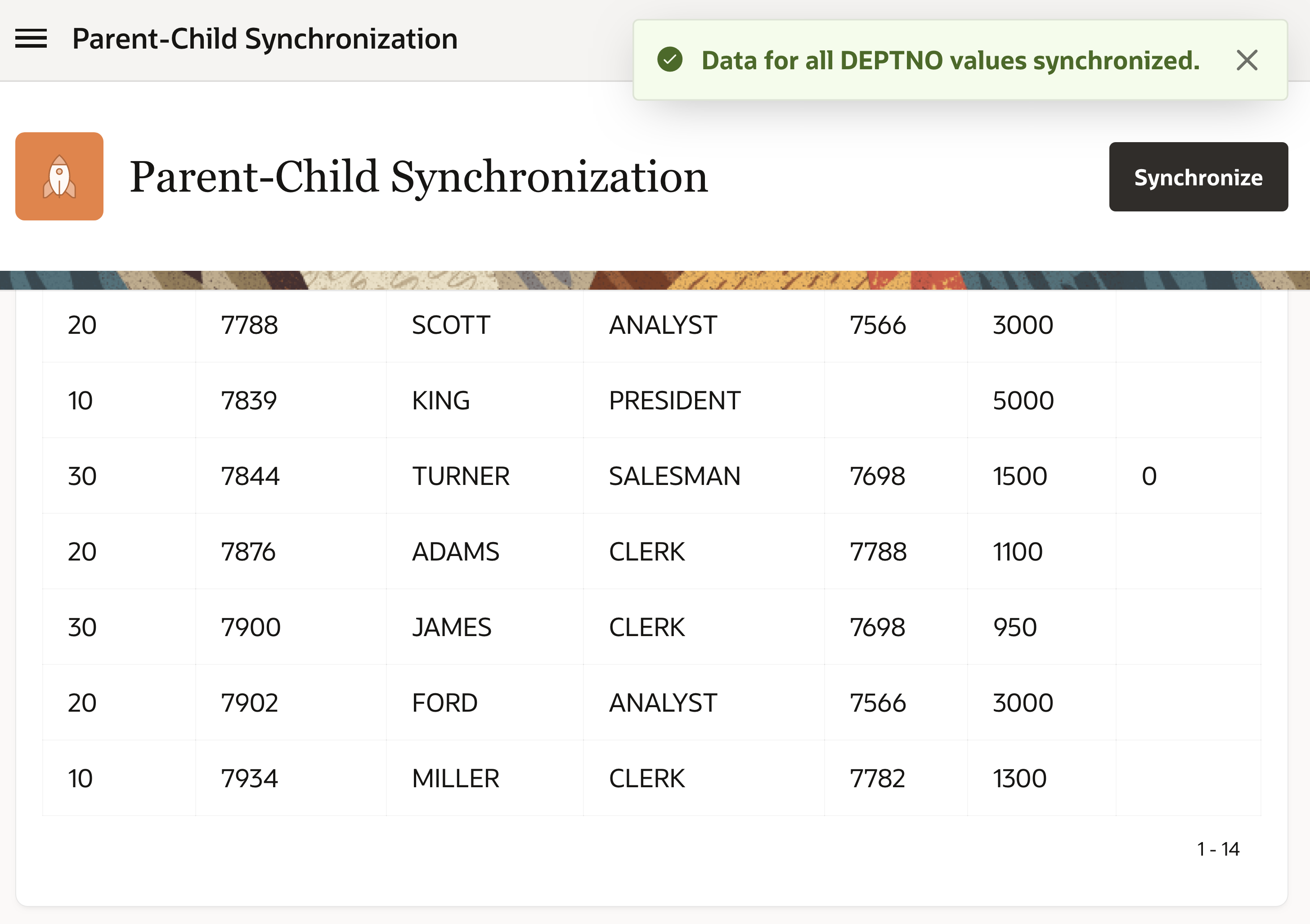Image resolution: width=1310 pixels, height=924 pixels.
Task: Click the Synchronize button
Action: [1198, 177]
